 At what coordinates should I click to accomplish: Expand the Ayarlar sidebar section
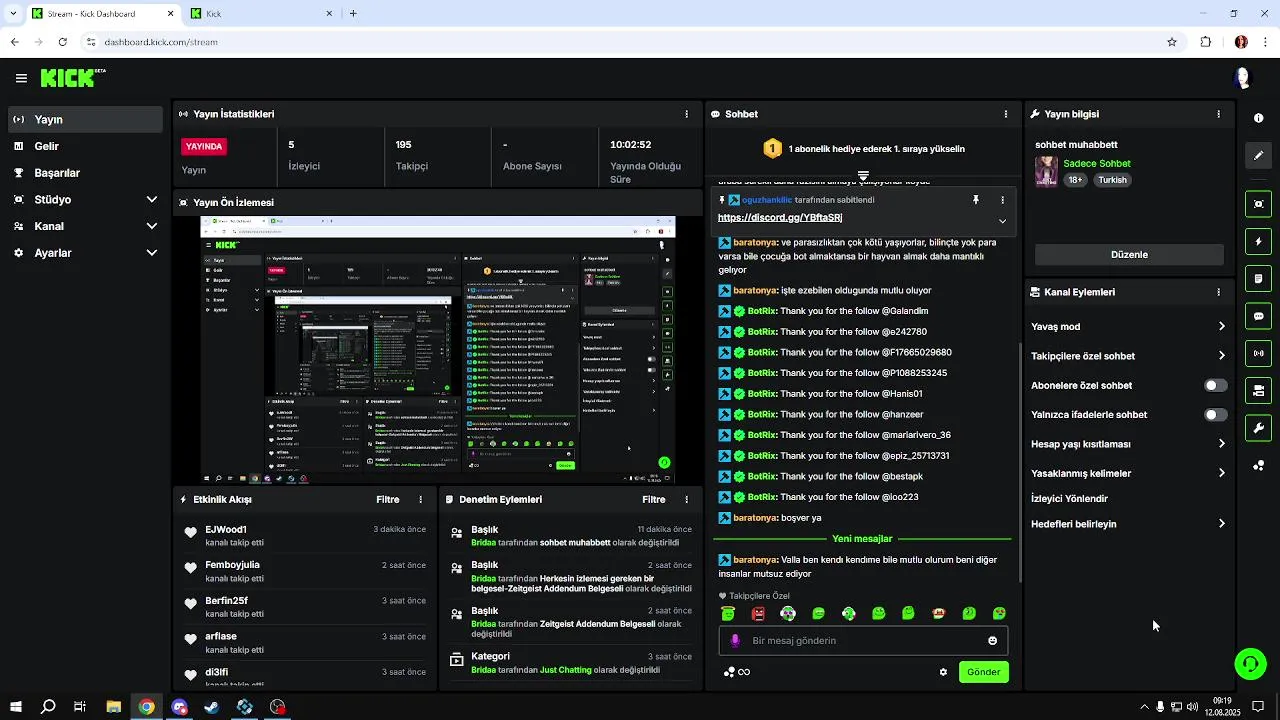coord(84,253)
